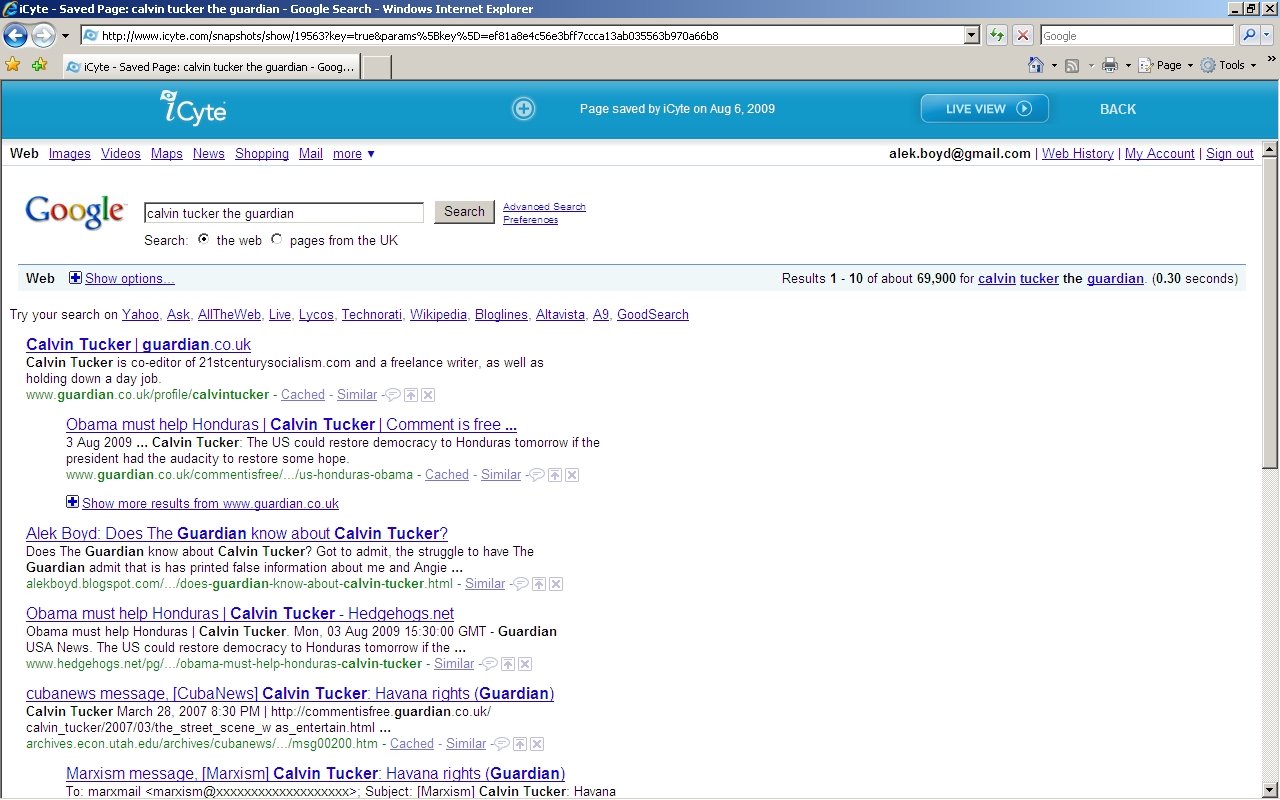
Task: Open search provider dropdown arrow
Action: click(1268, 35)
